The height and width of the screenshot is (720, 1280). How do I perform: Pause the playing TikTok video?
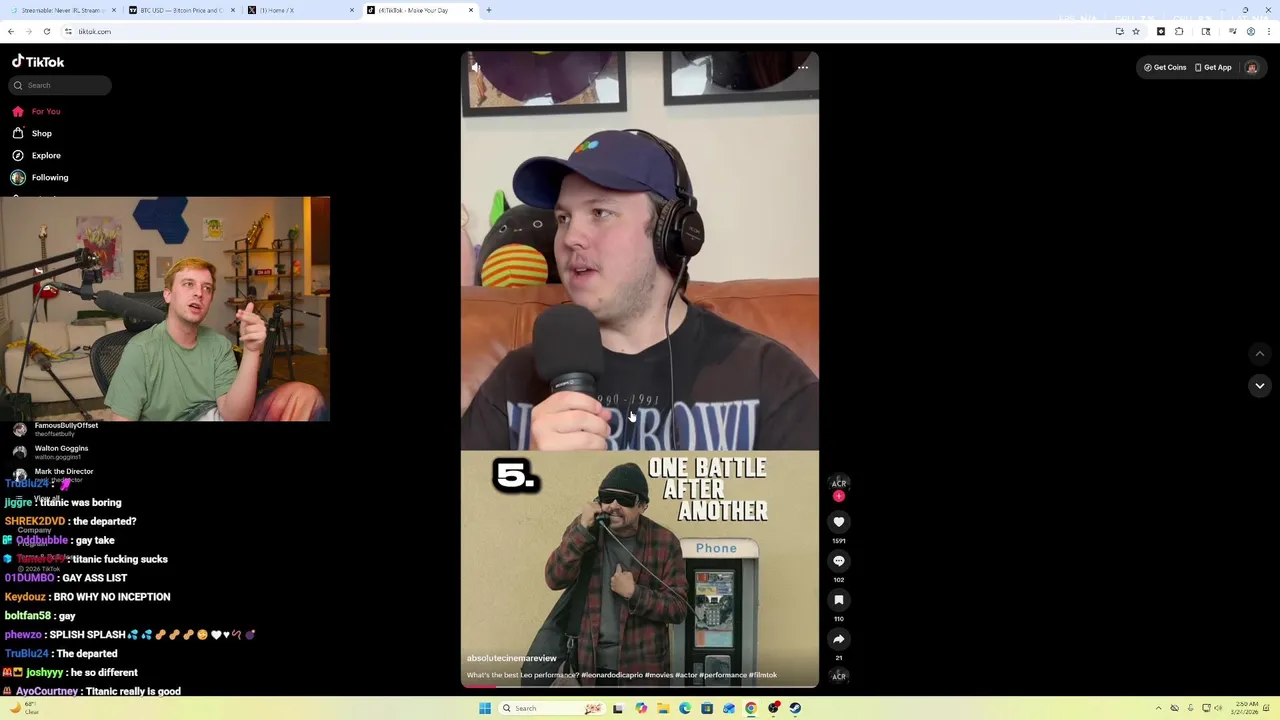point(640,370)
